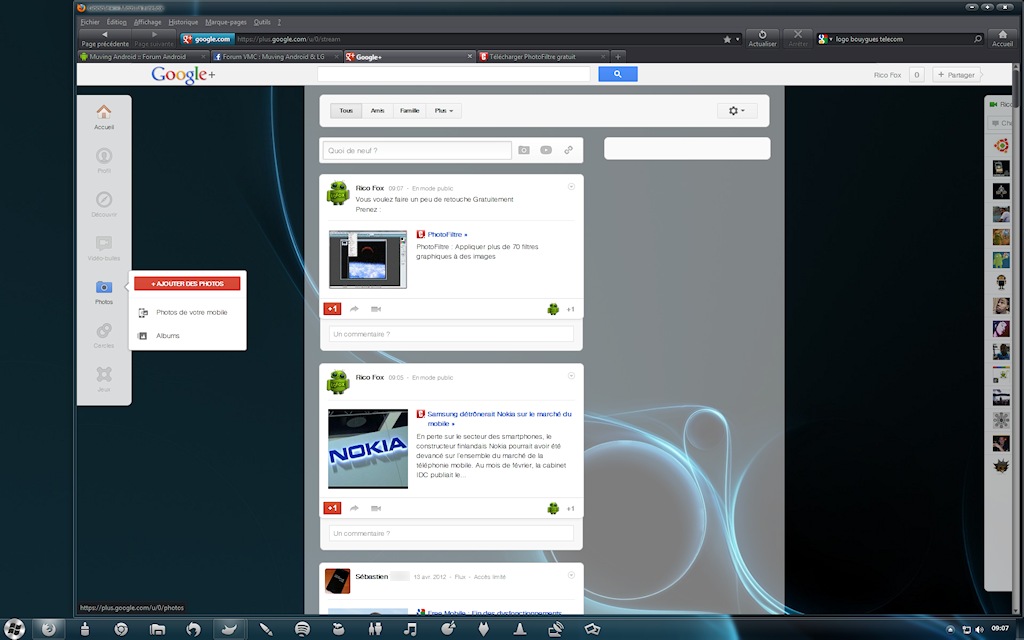Open the PhotoFiltre screenshot thumbnail
The height and width of the screenshot is (640, 1024).
368,259
